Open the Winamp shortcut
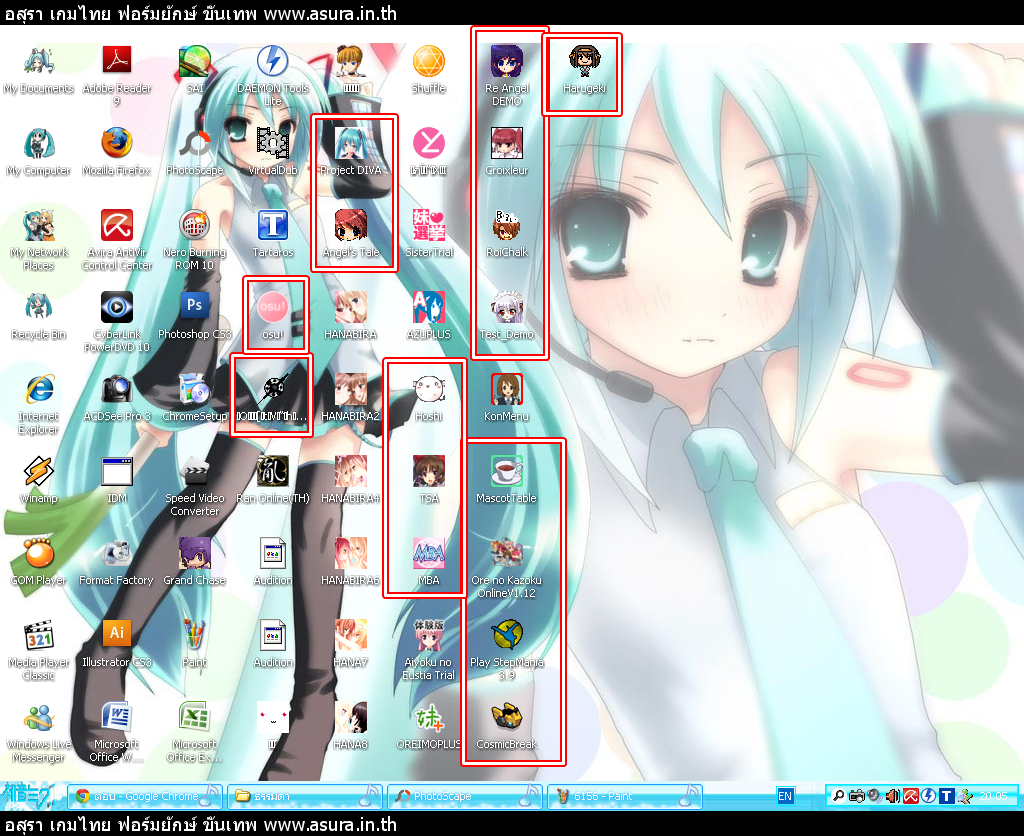1024x836 pixels. [x=39, y=472]
